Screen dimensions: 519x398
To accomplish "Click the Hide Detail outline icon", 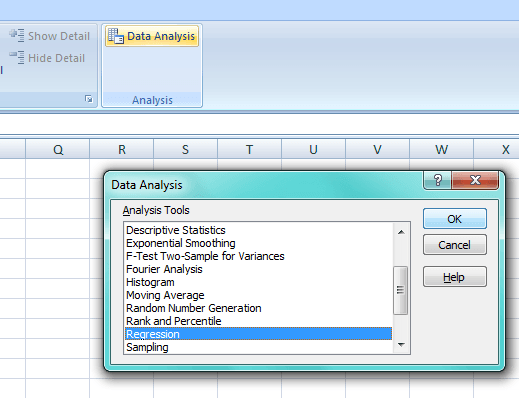I will pos(17,57).
